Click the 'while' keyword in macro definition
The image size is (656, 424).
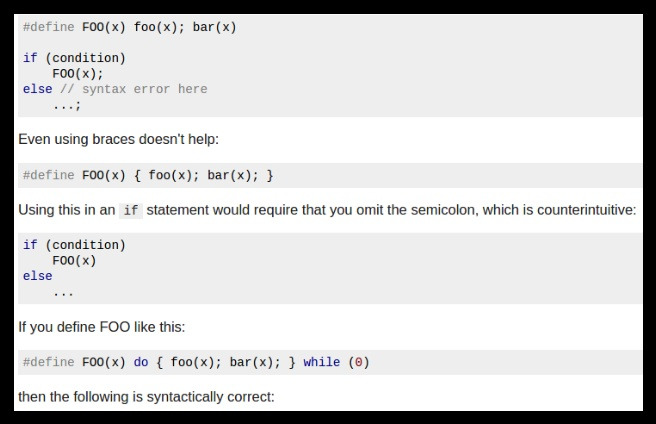(x=322, y=362)
